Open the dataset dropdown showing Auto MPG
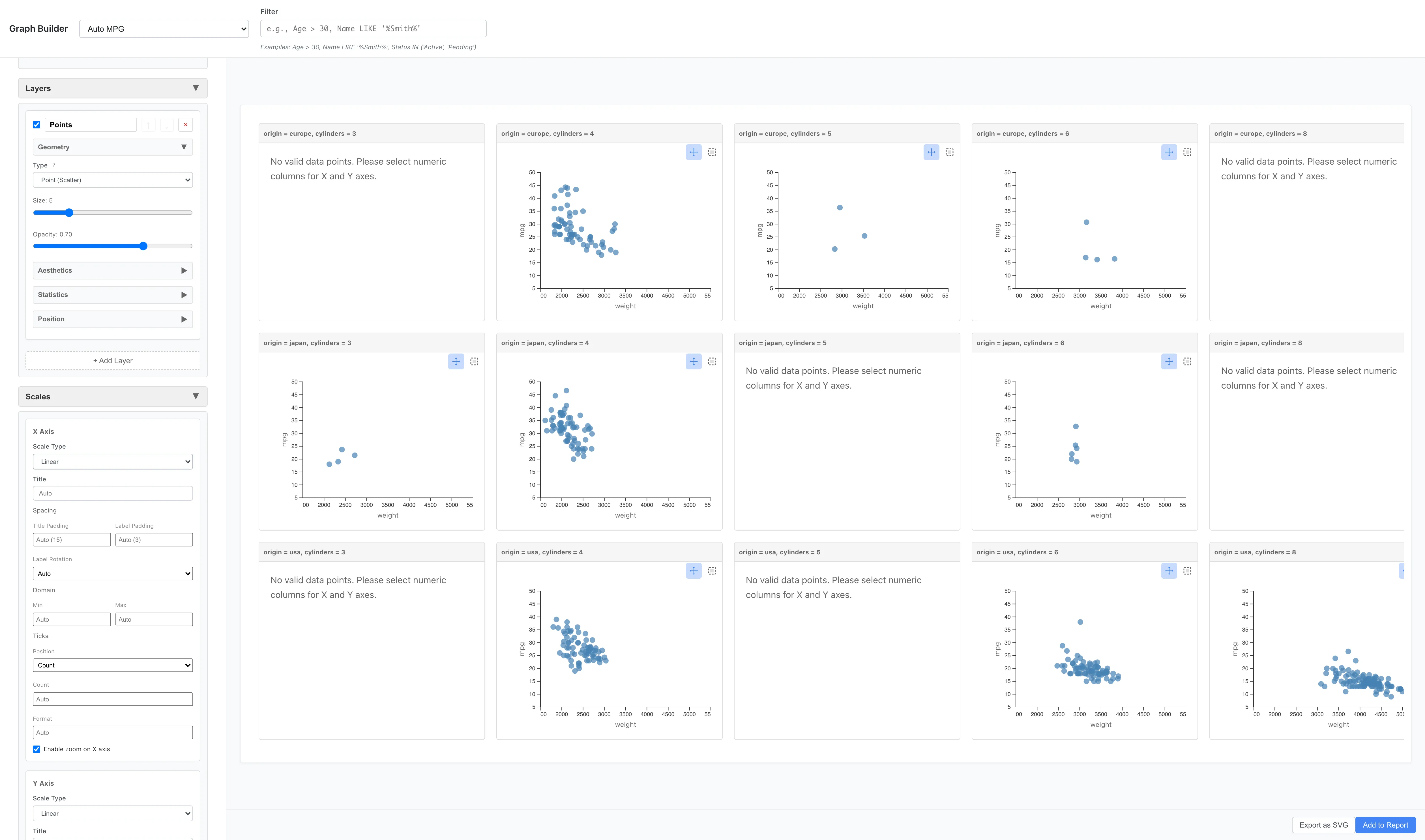 tap(163, 29)
